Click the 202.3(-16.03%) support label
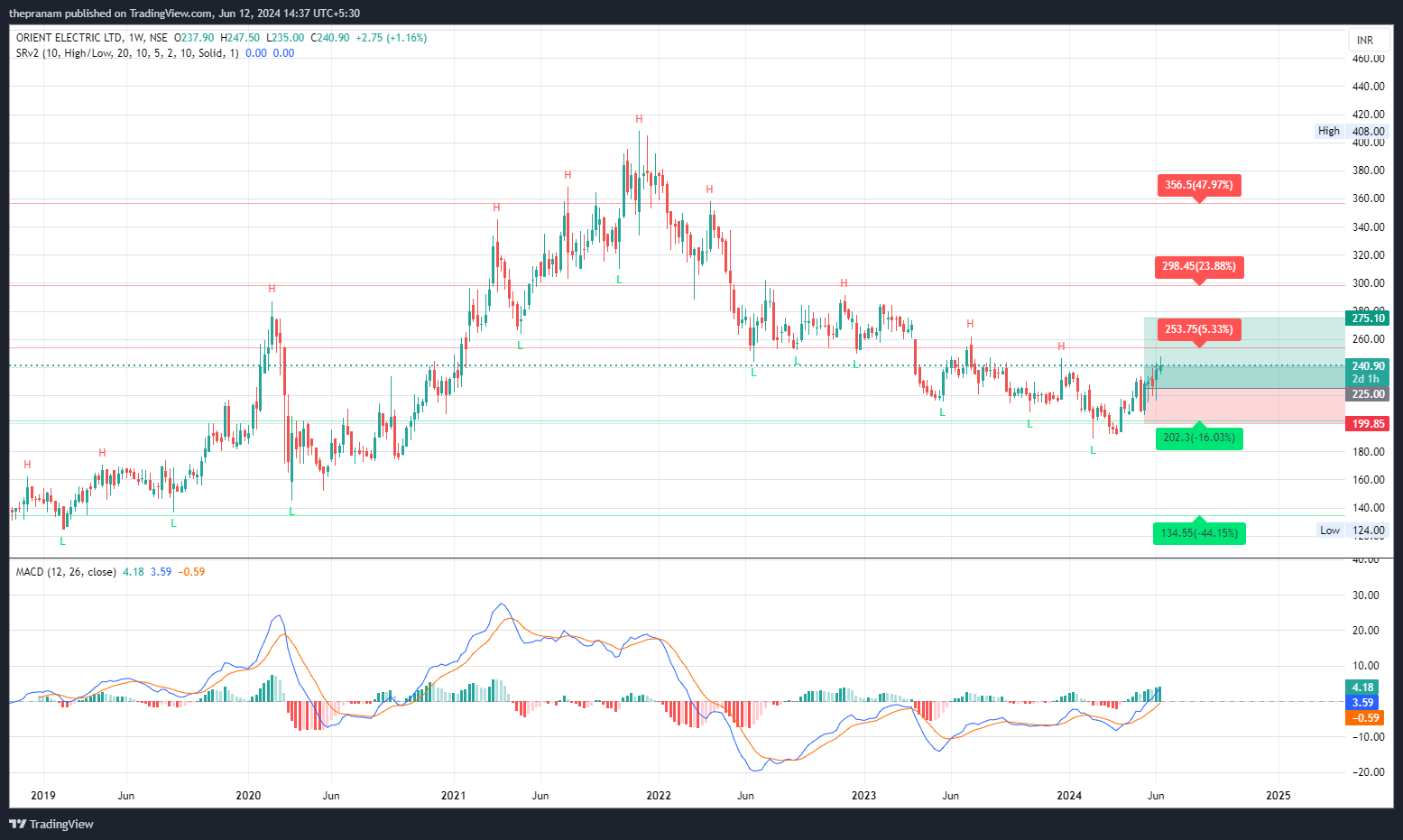1403x840 pixels. point(1199,437)
